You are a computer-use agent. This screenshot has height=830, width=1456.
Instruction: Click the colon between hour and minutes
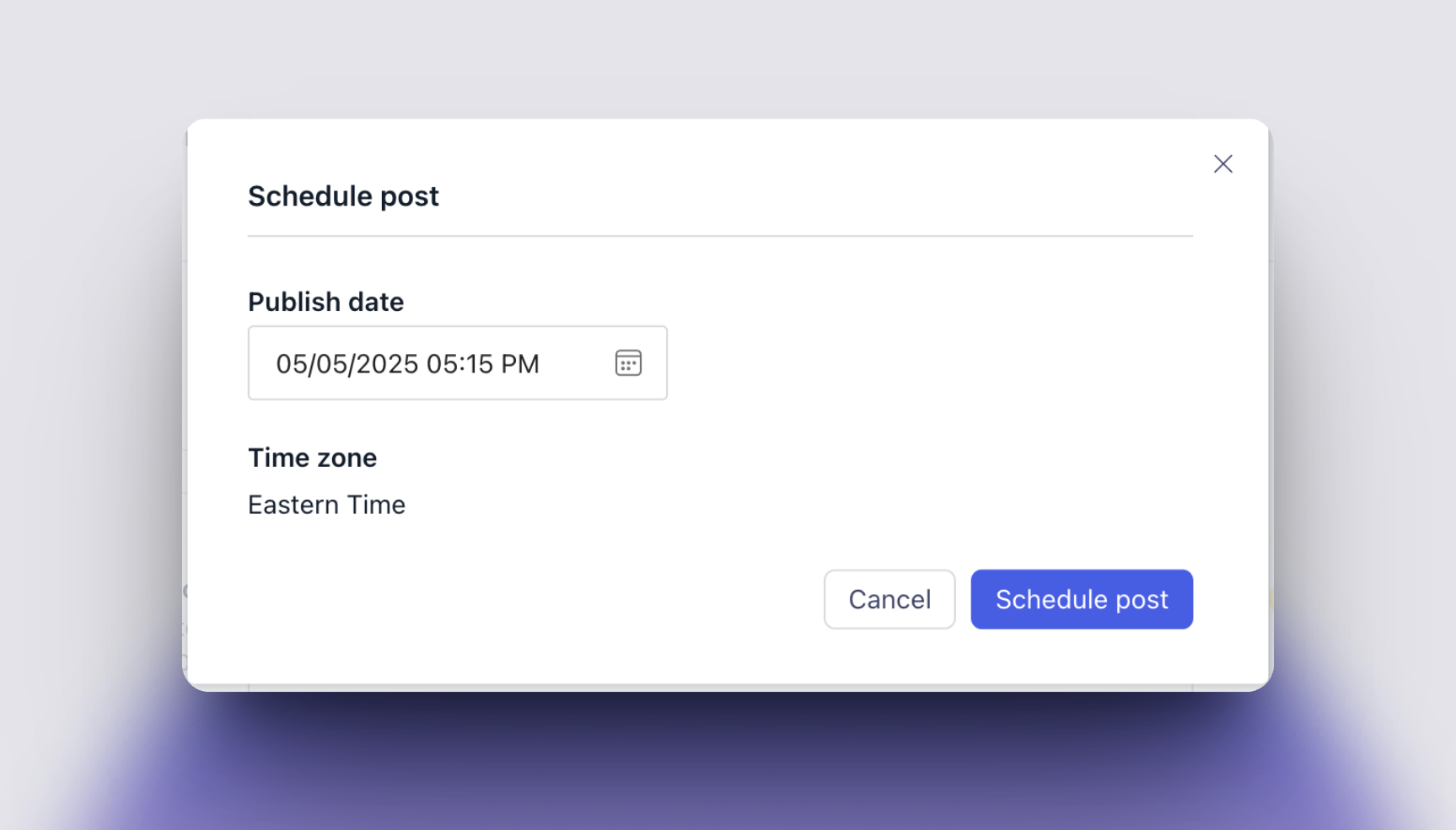pyautogui.click(x=461, y=364)
